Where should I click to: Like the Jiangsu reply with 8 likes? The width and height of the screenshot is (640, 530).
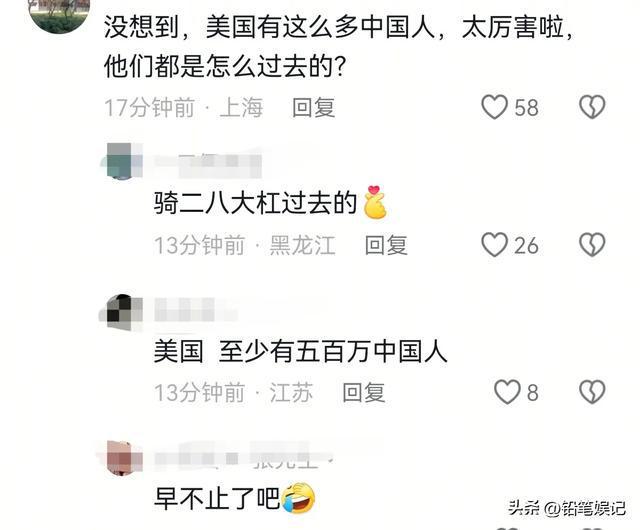pyautogui.click(x=507, y=392)
